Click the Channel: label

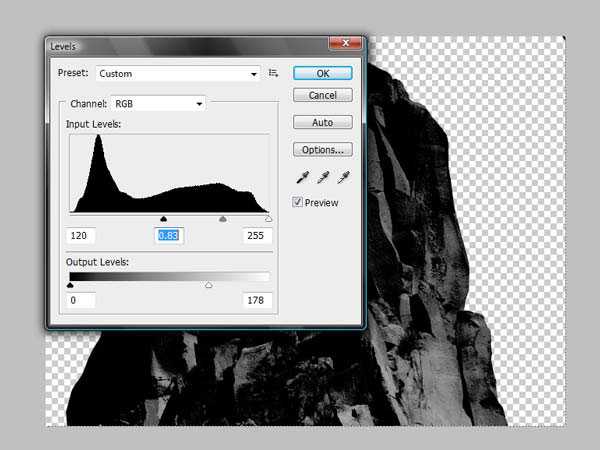coord(88,104)
